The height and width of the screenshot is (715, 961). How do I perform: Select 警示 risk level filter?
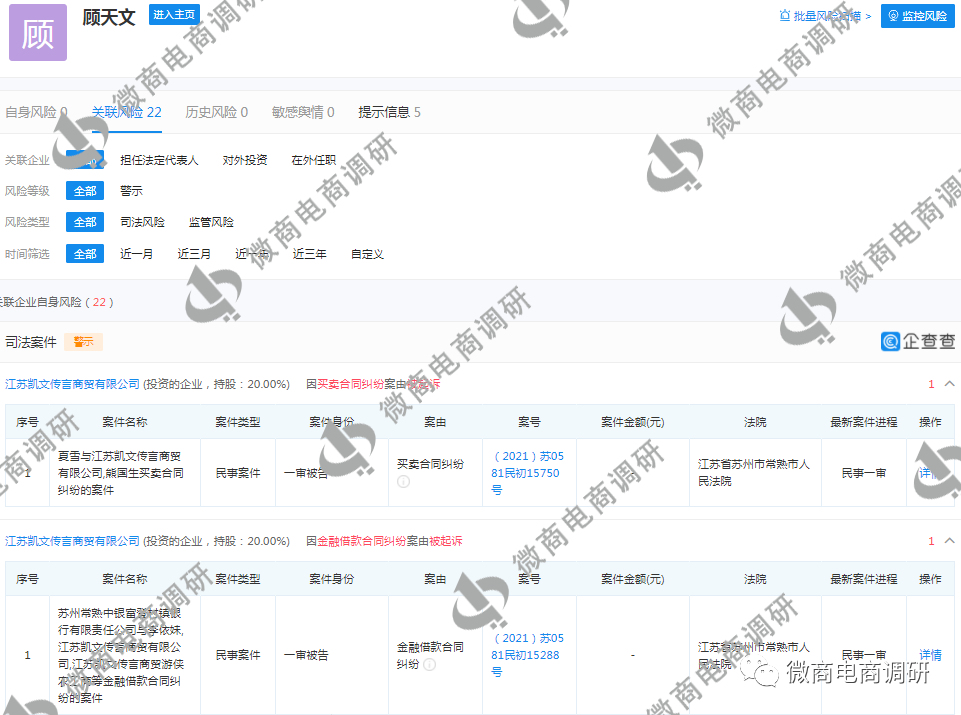point(131,191)
